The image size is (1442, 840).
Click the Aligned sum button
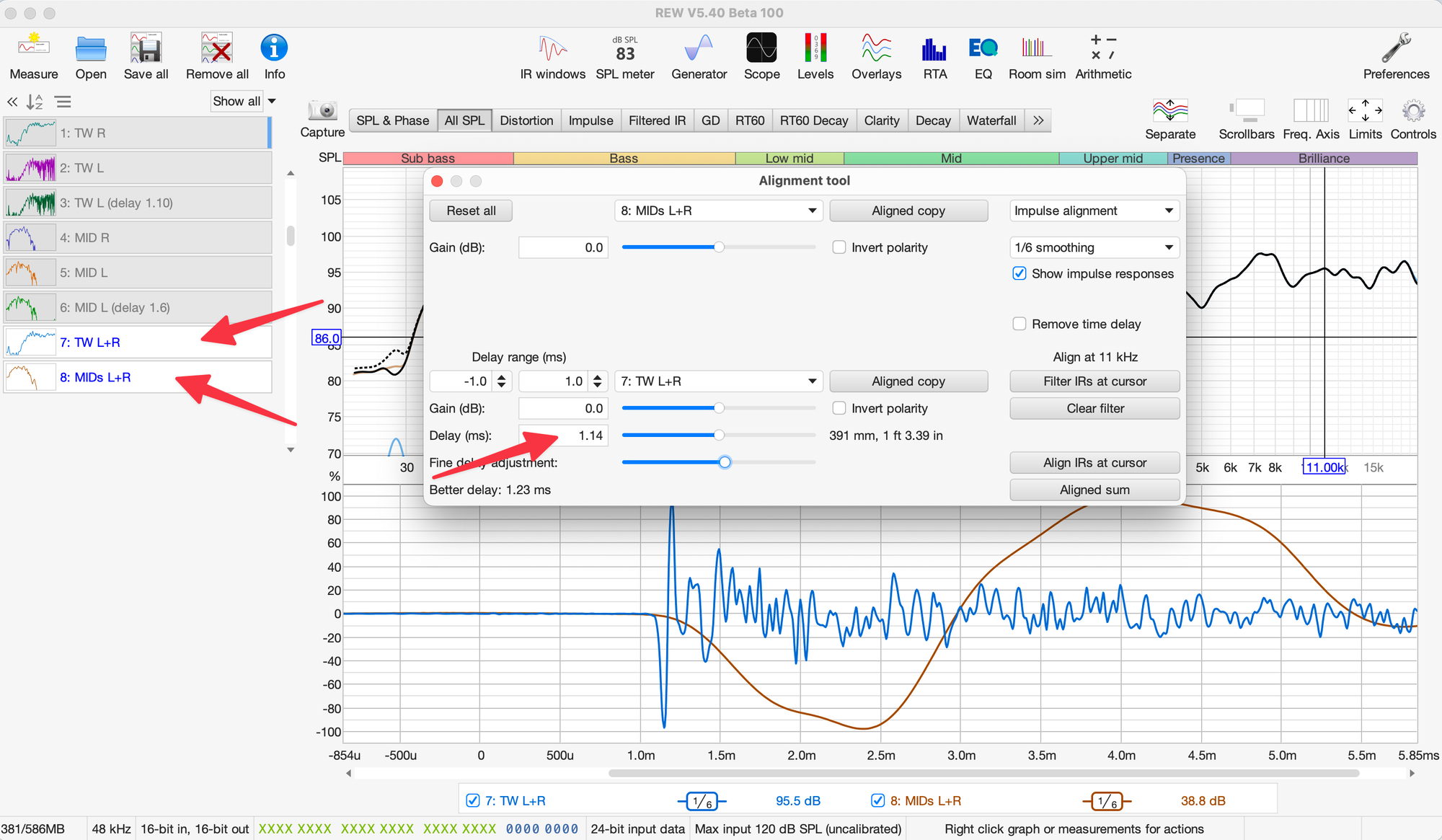click(1094, 490)
